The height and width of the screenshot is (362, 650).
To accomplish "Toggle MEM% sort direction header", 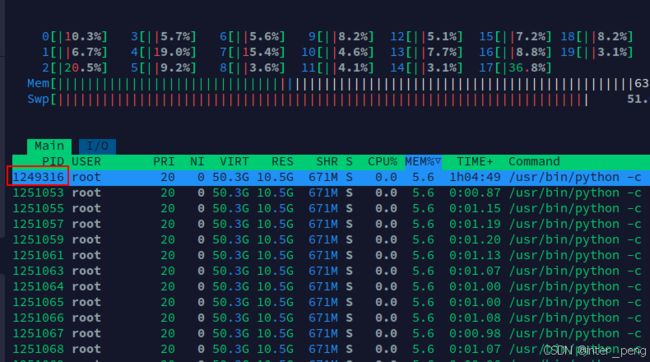I will [423, 161].
